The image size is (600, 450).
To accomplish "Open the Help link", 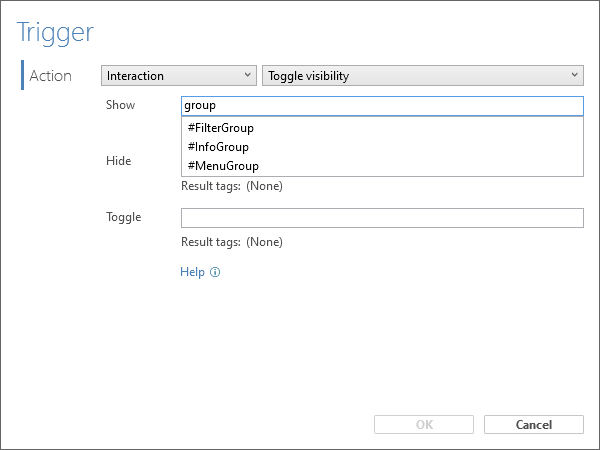I will (192, 272).
